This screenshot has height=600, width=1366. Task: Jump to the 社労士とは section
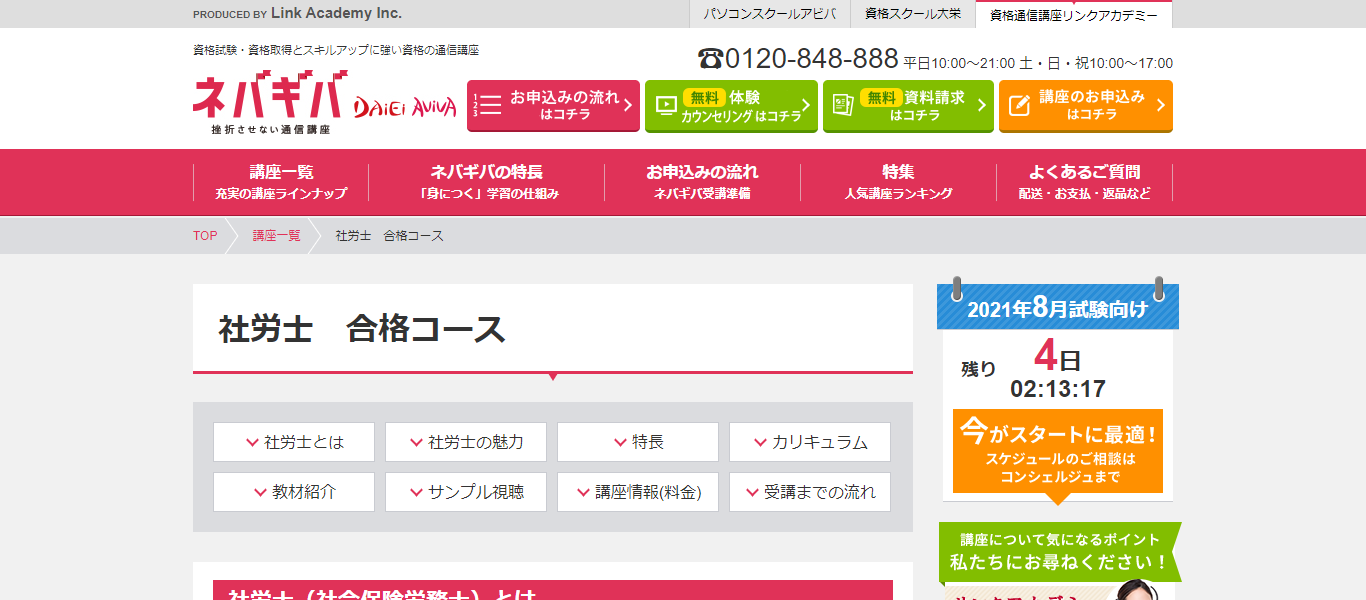(294, 442)
